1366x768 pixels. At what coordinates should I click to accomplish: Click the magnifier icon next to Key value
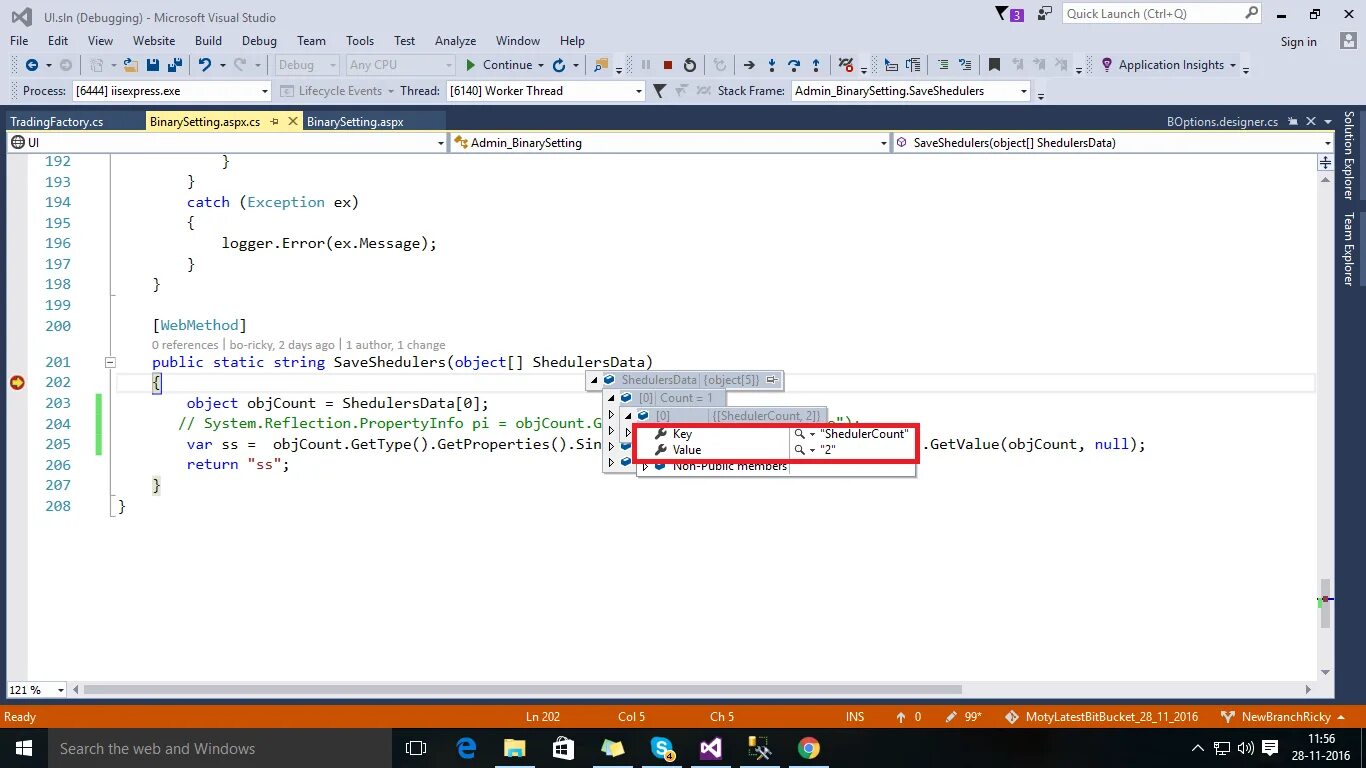(798, 433)
